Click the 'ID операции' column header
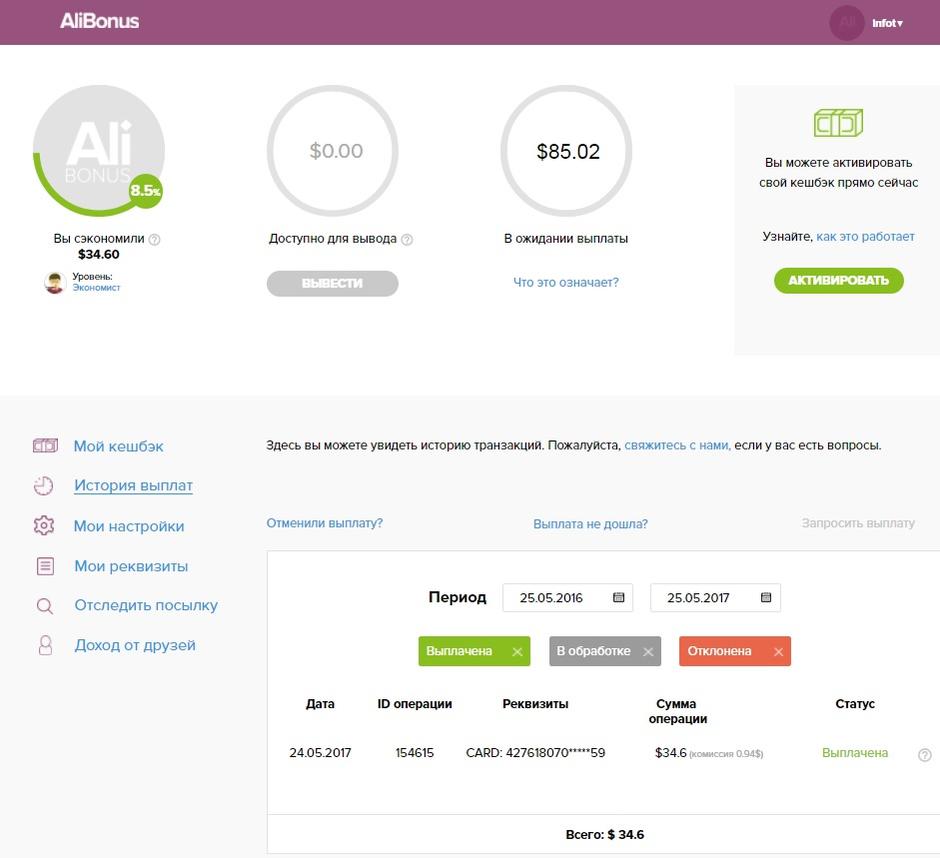Screen dimensions: 940x858 415,704
